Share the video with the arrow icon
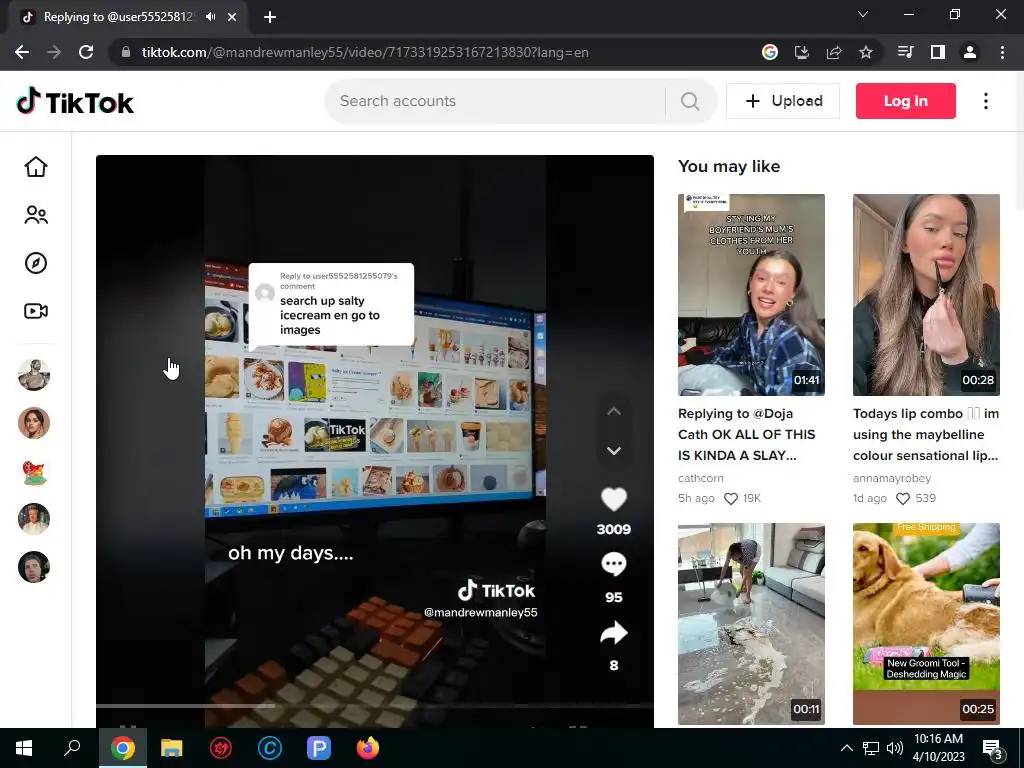The width and height of the screenshot is (1024, 768). point(614,632)
